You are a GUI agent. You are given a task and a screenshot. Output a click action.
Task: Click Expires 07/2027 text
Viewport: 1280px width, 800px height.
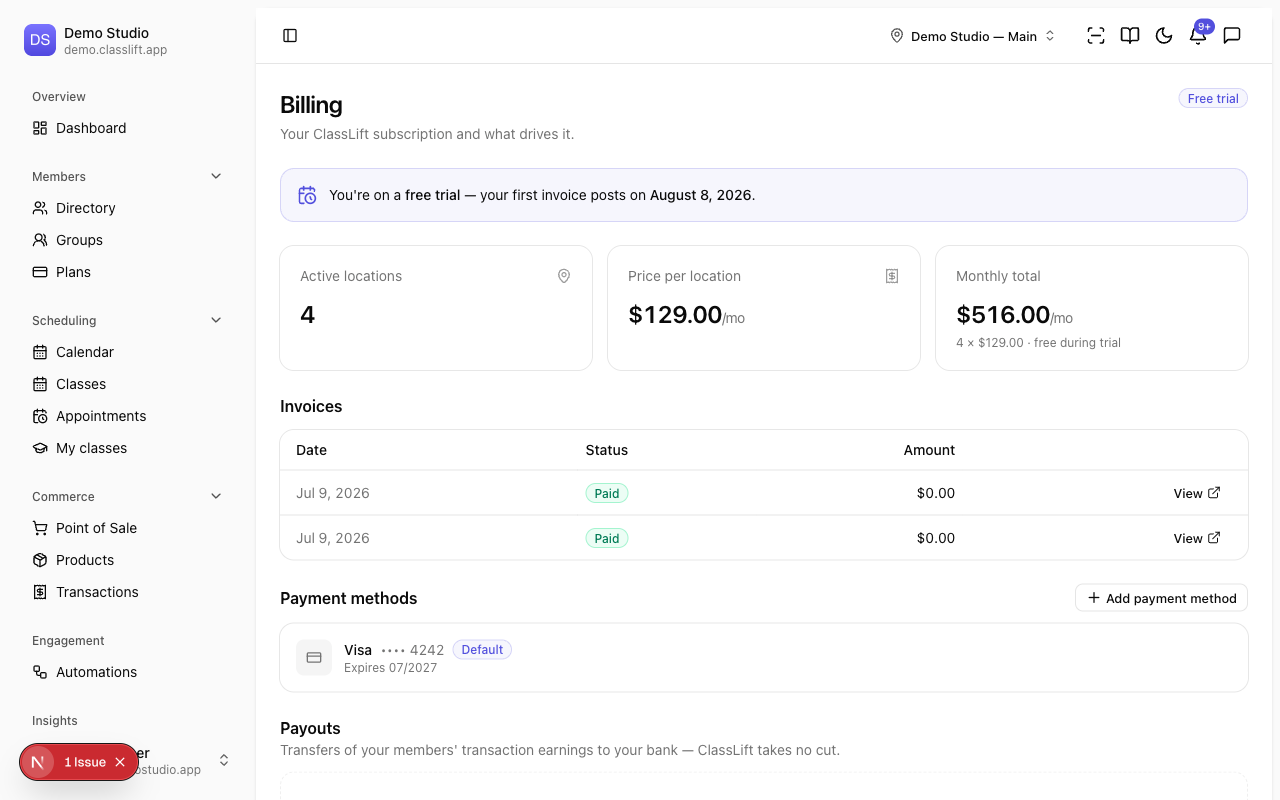[390, 668]
